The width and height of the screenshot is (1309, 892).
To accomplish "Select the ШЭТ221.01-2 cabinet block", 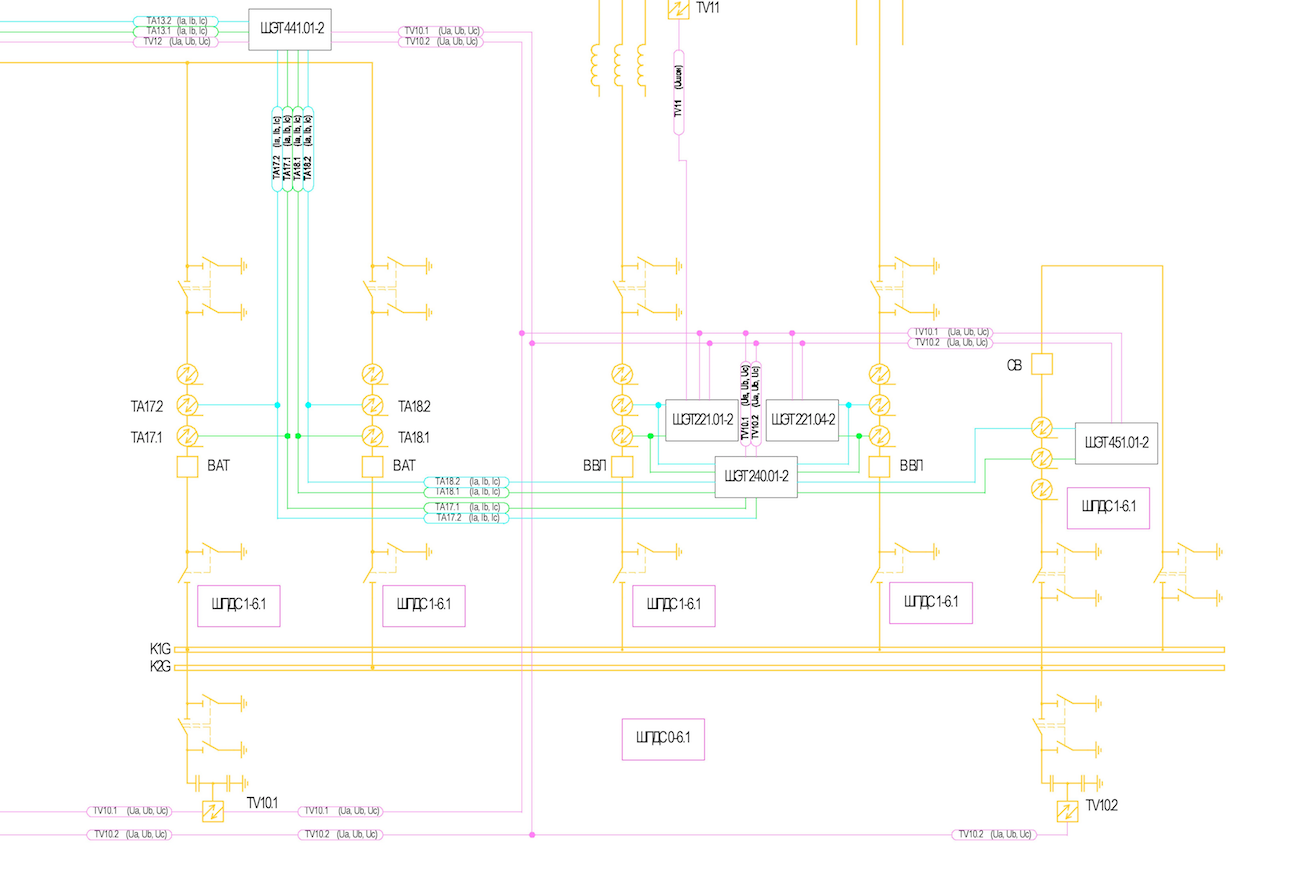I will pyautogui.click(x=704, y=420).
